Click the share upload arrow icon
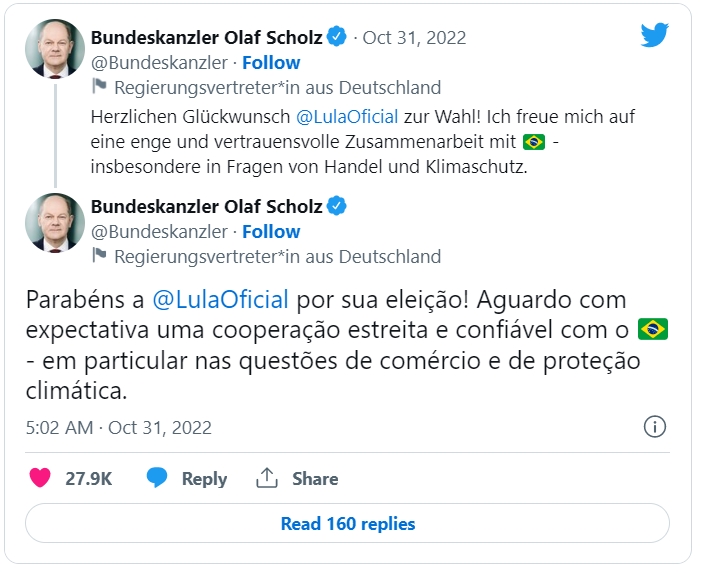 click(266, 479)
